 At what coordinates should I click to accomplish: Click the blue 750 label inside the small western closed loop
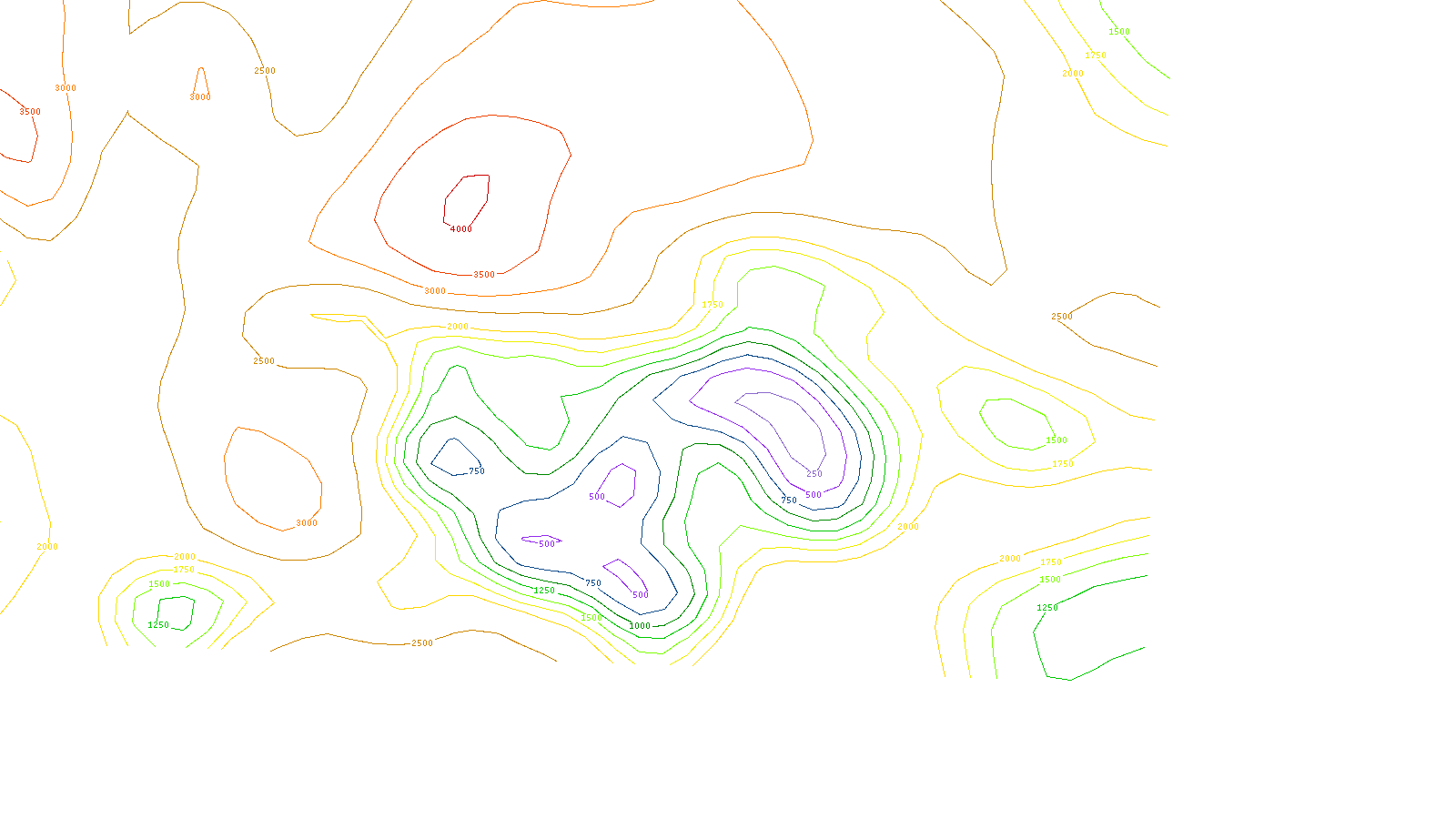477,471
